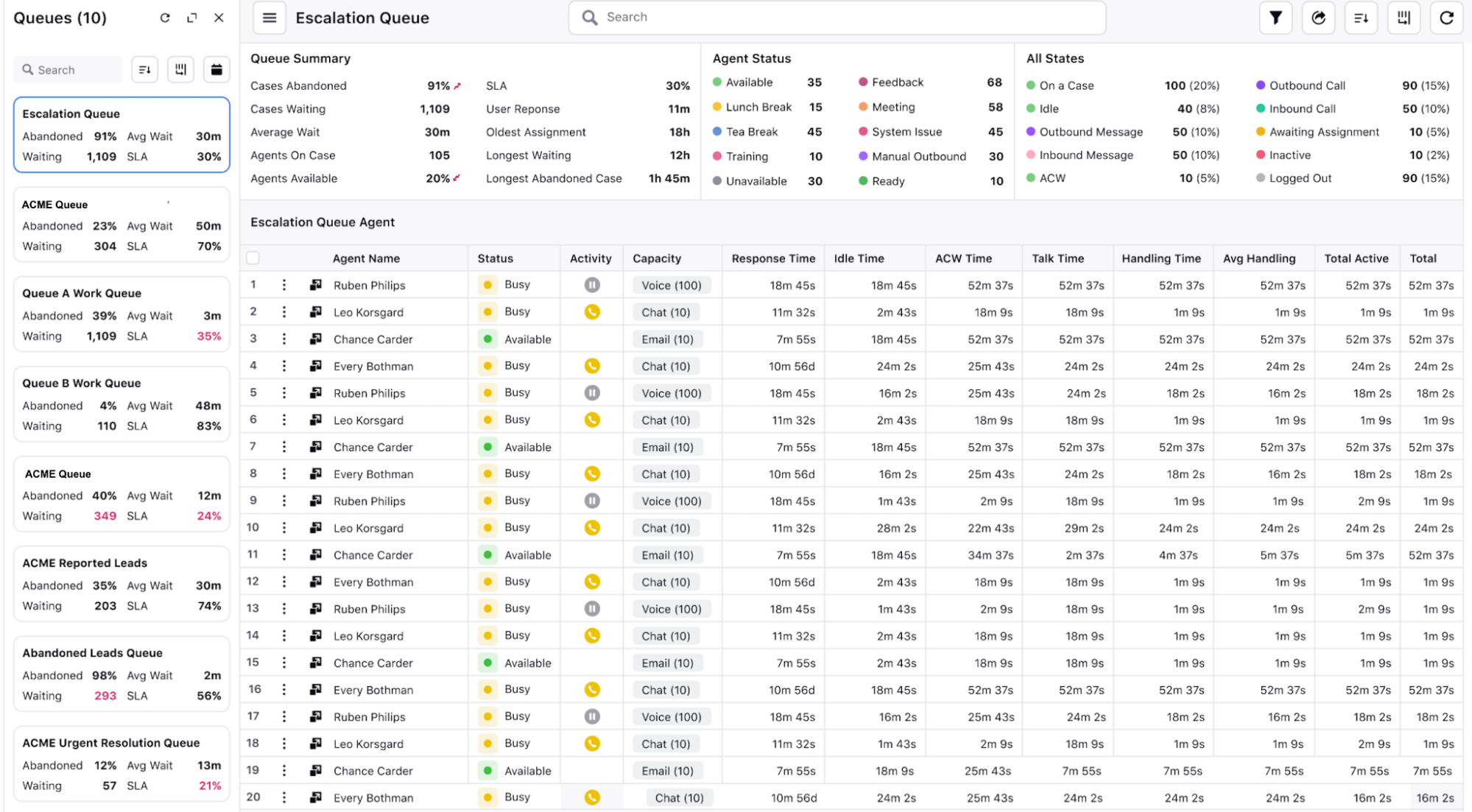The height and width of the screenshot is (812, 1472).
Task: Select the ACME Reported Leads queue card
Action: point(122,584)
